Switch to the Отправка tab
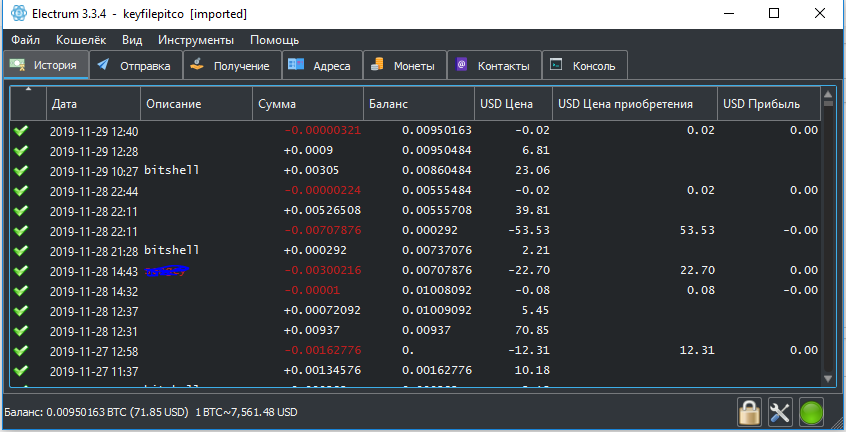Viewport: 846px width, 432px height. (x=136, y=65)
